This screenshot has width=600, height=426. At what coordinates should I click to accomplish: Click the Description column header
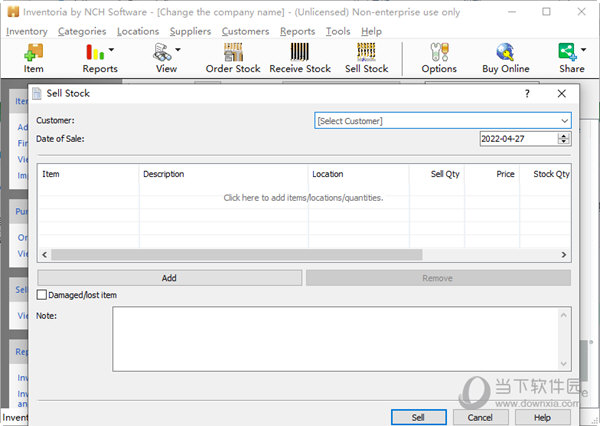tap(223, 174)
